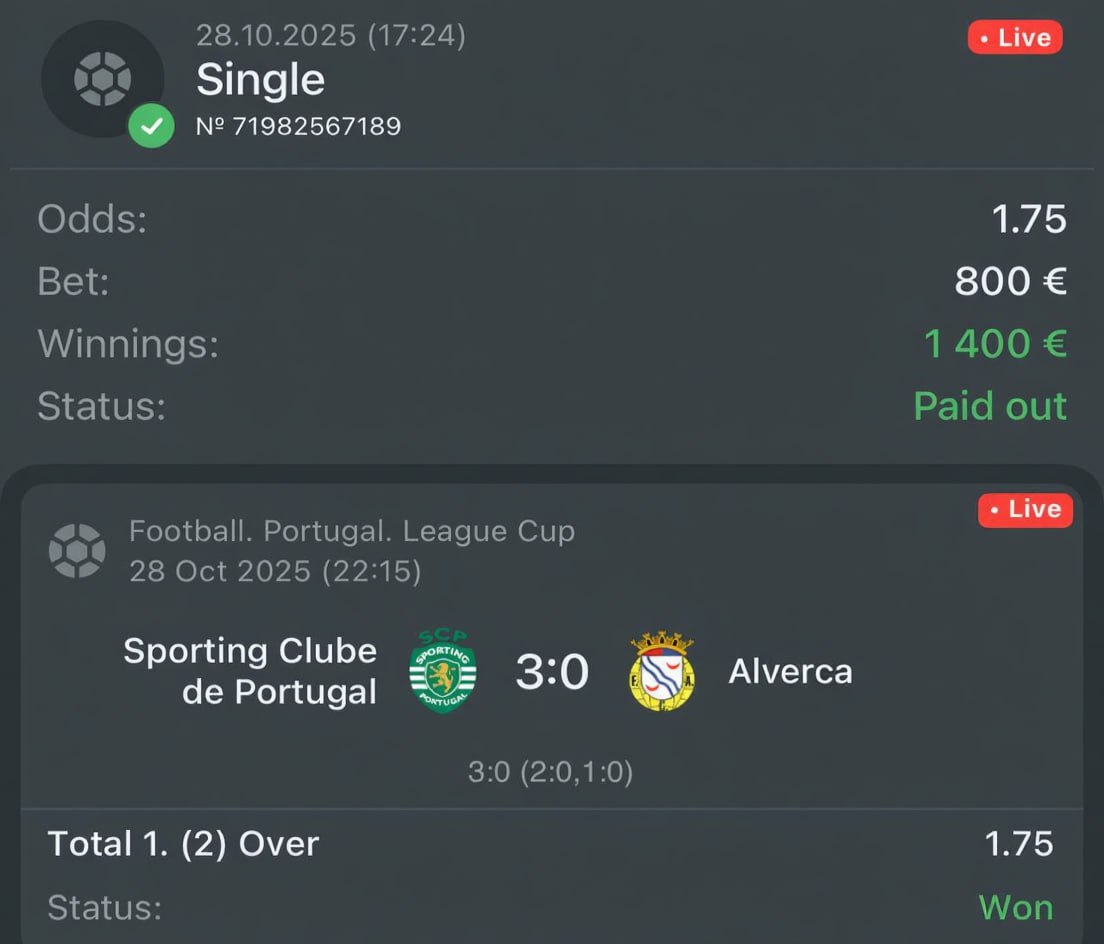Image resolution: width=1104 pixels, height=944 pixels.
Task: Click the top Live badge
Action: [x=1015, y=38]
